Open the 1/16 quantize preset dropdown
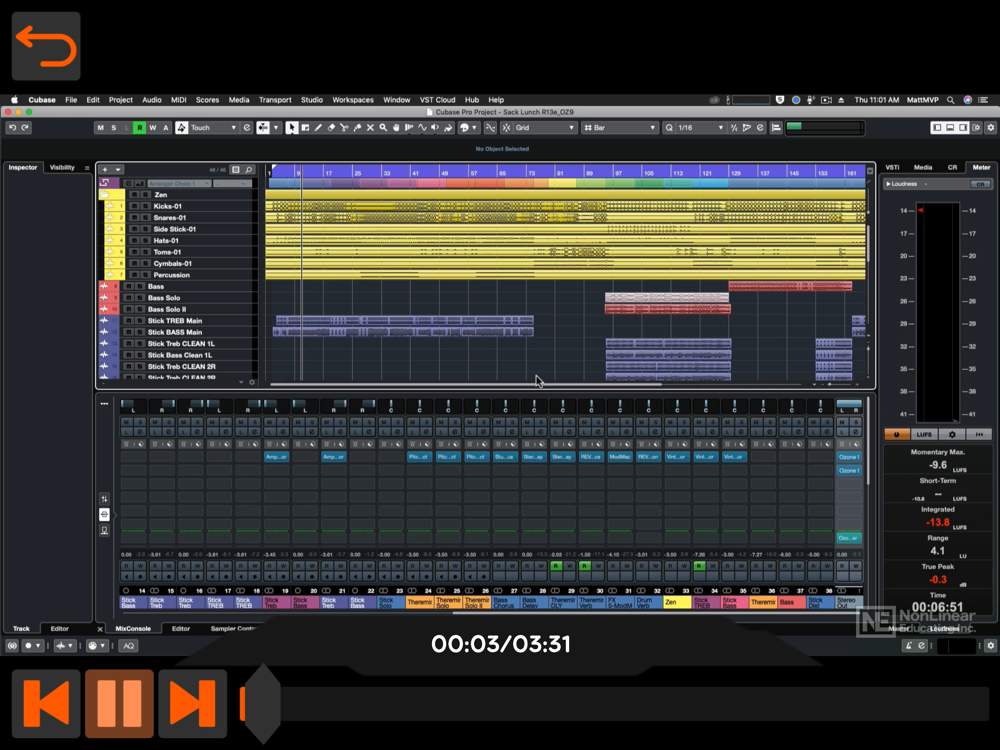 pos(700,128)
